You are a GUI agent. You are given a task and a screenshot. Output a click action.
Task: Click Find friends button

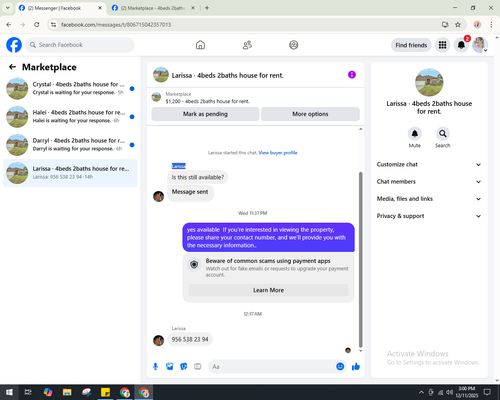tap(411, 45)
